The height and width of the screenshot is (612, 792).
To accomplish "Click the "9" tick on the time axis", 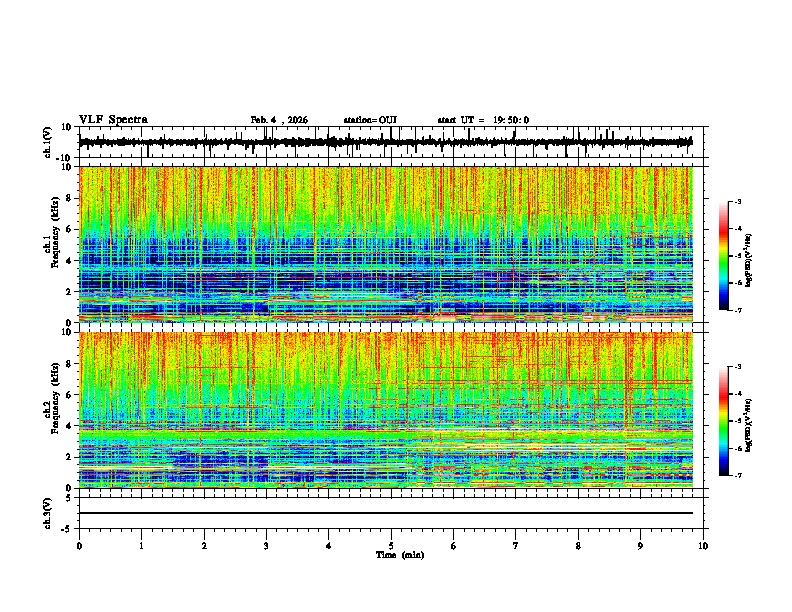I will tap(640, 546).
